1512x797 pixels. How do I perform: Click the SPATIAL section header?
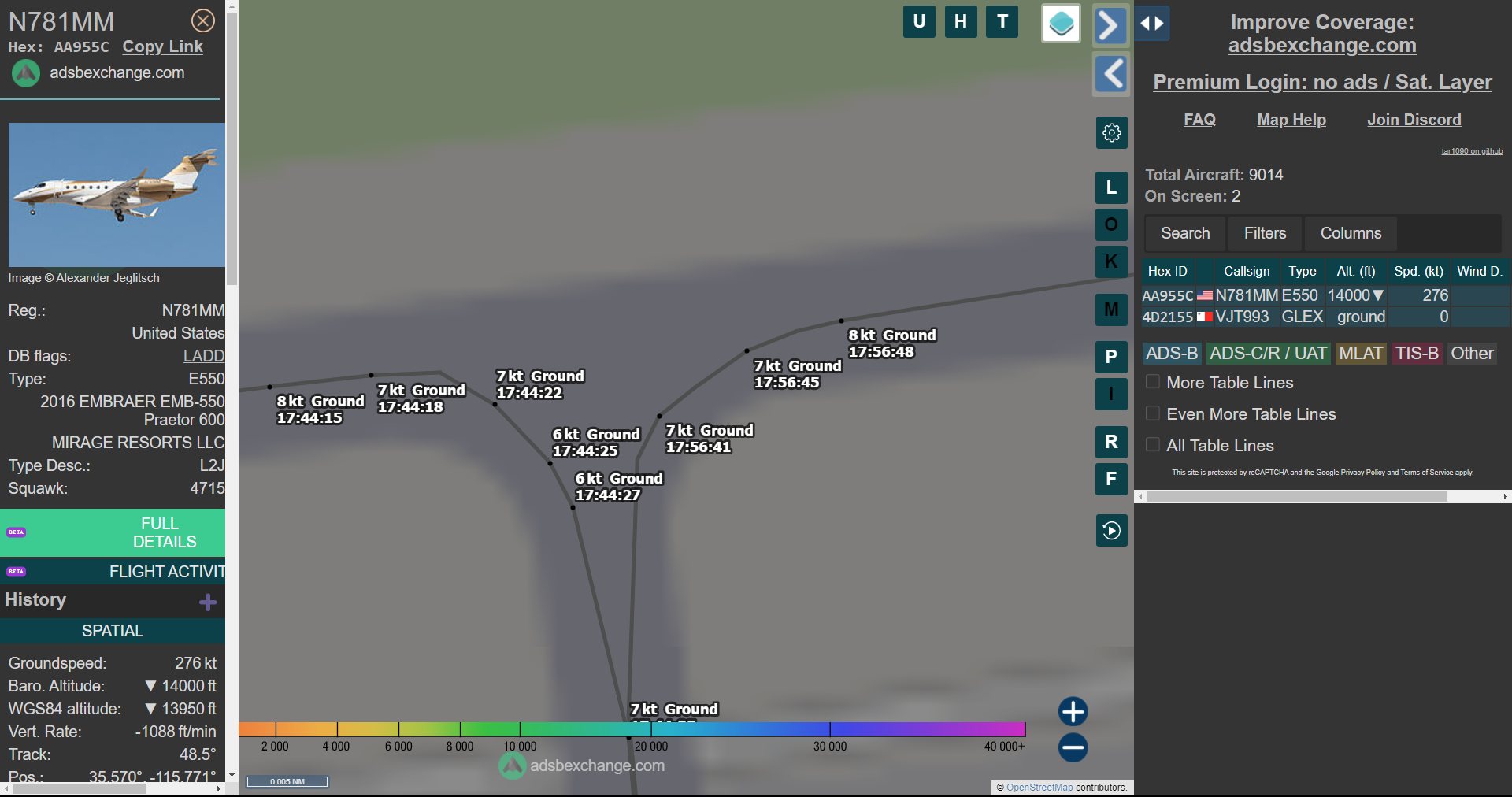click(113, 631)
